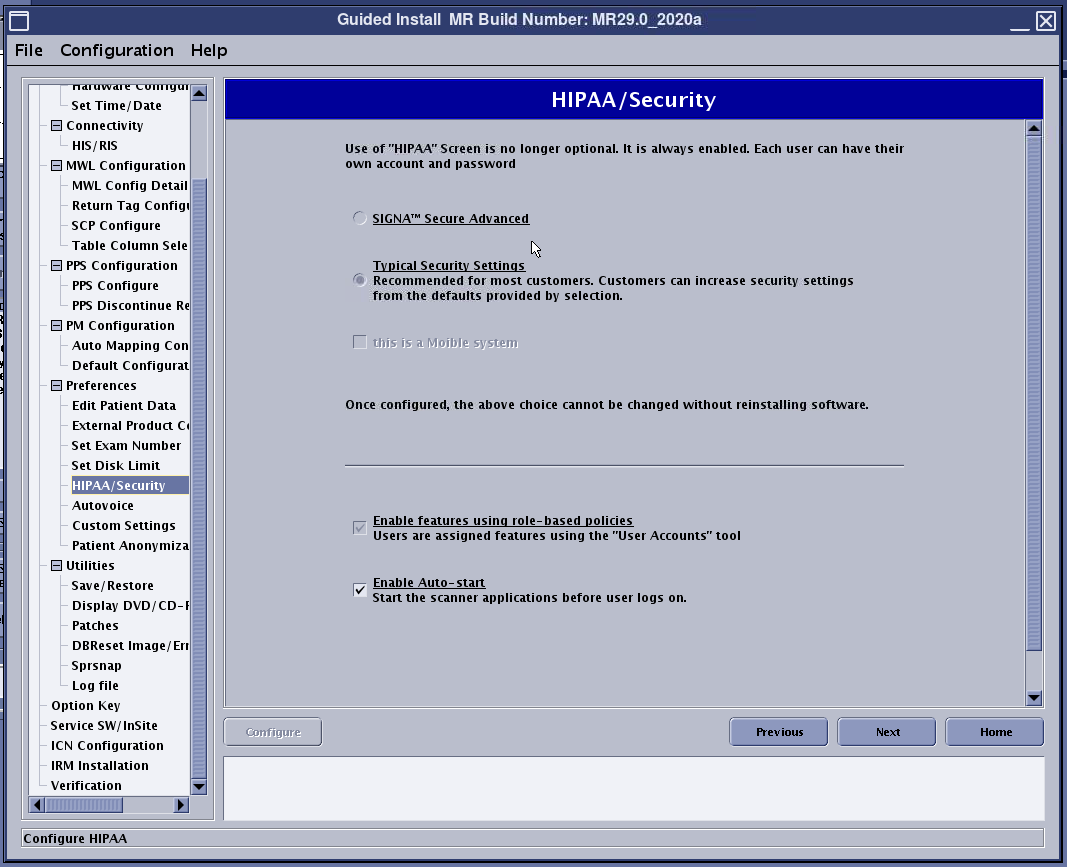This screenshot has height=867, width=1067.
Task: Open the window menu icon in title bar
Action: (19, 20)
